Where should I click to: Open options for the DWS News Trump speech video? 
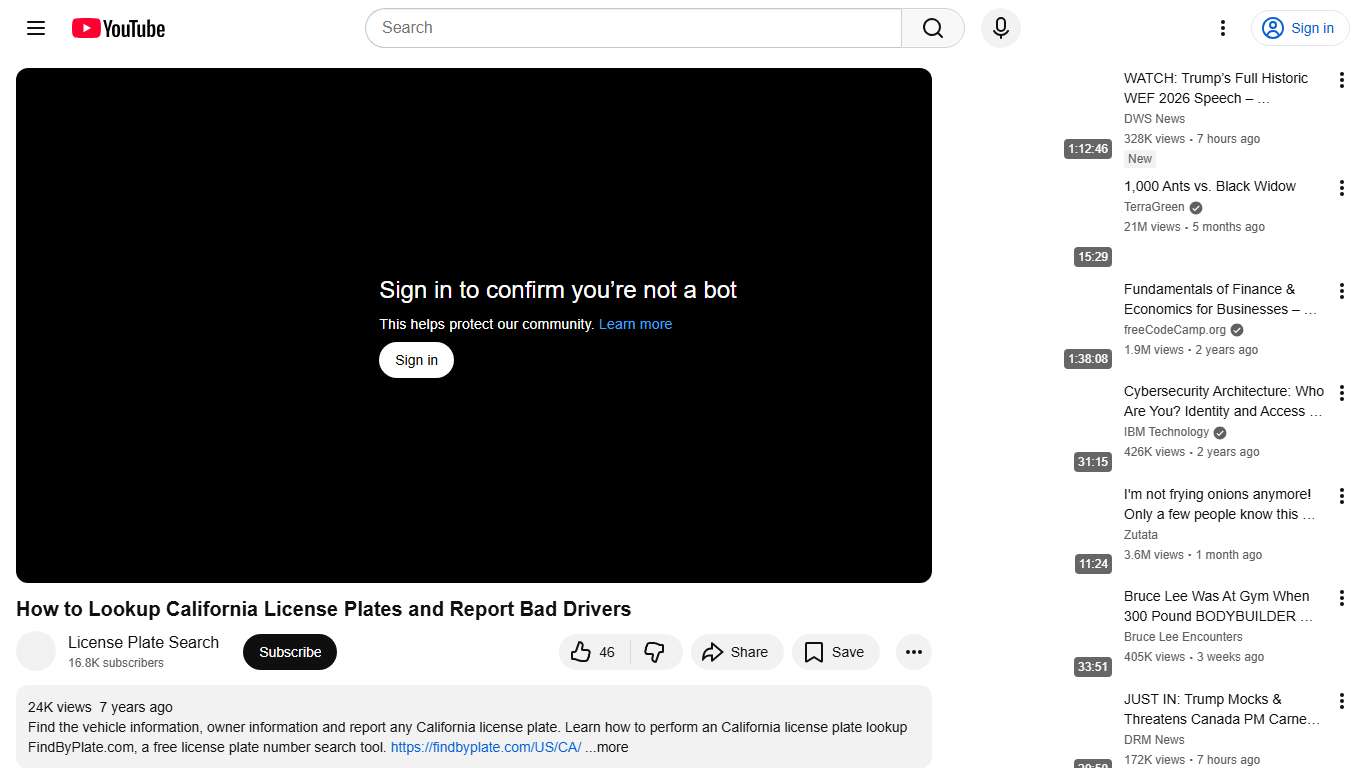1342,79
